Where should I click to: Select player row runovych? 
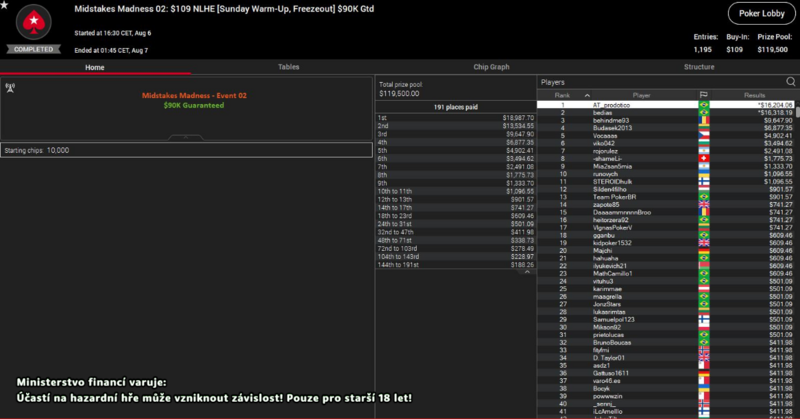pos(666,174)
